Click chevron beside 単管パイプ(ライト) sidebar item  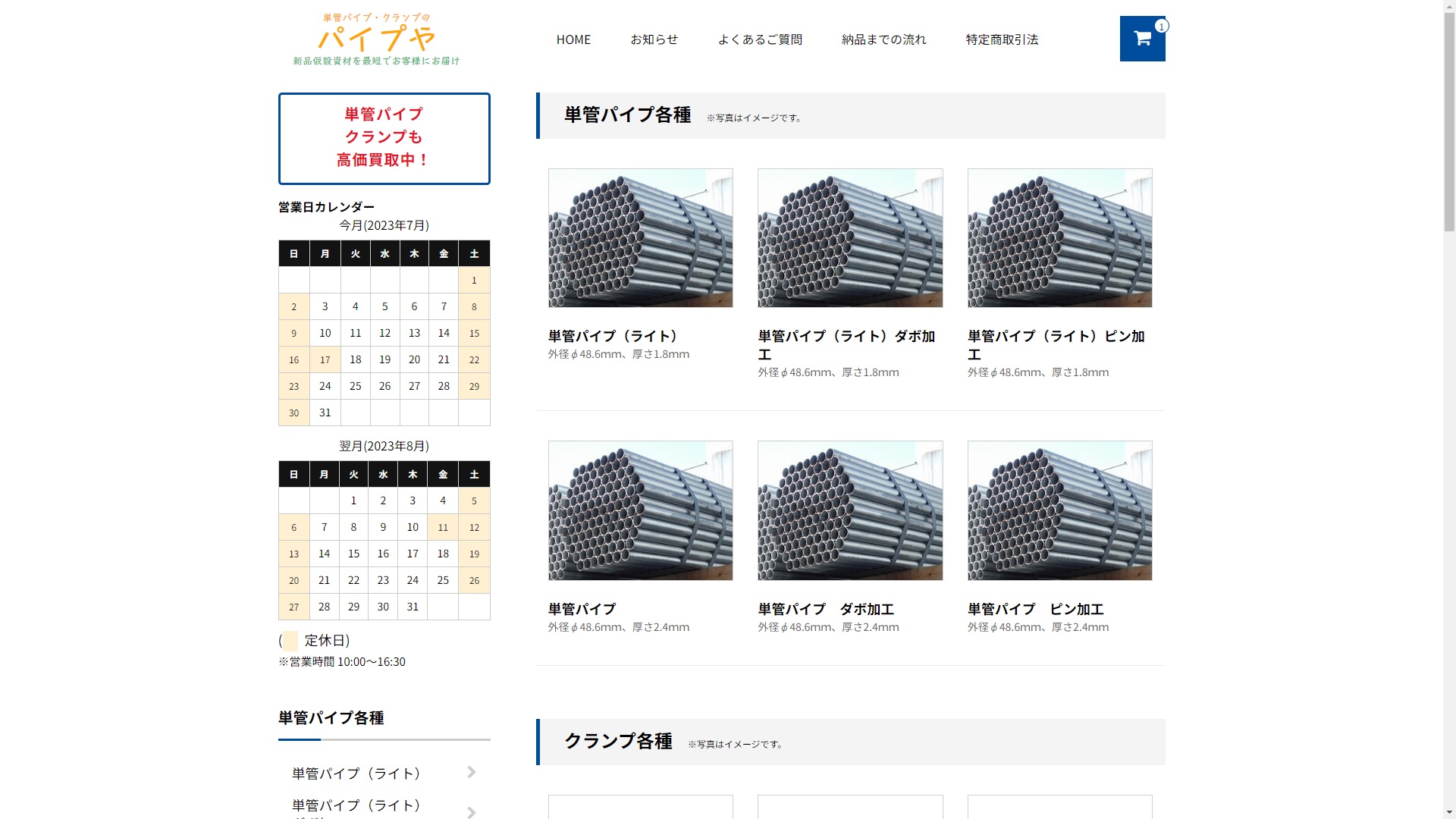coord(472,772)
